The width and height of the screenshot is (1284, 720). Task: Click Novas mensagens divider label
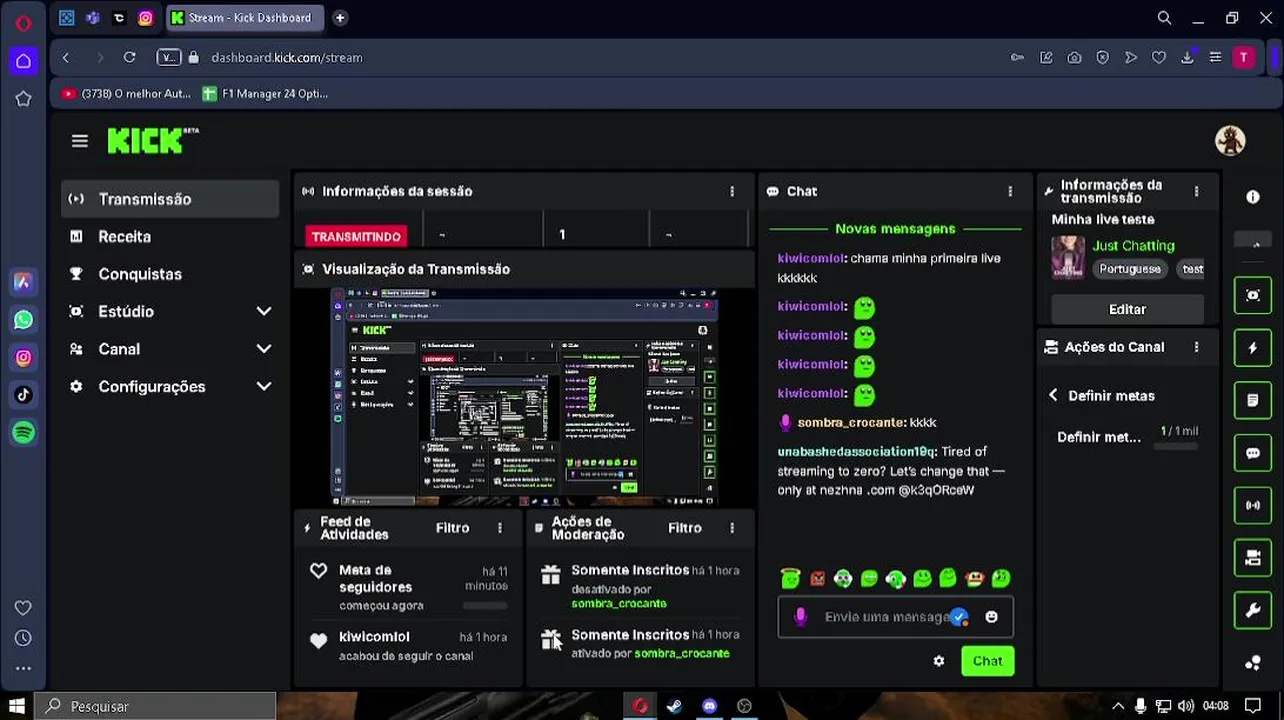[895, 229]
